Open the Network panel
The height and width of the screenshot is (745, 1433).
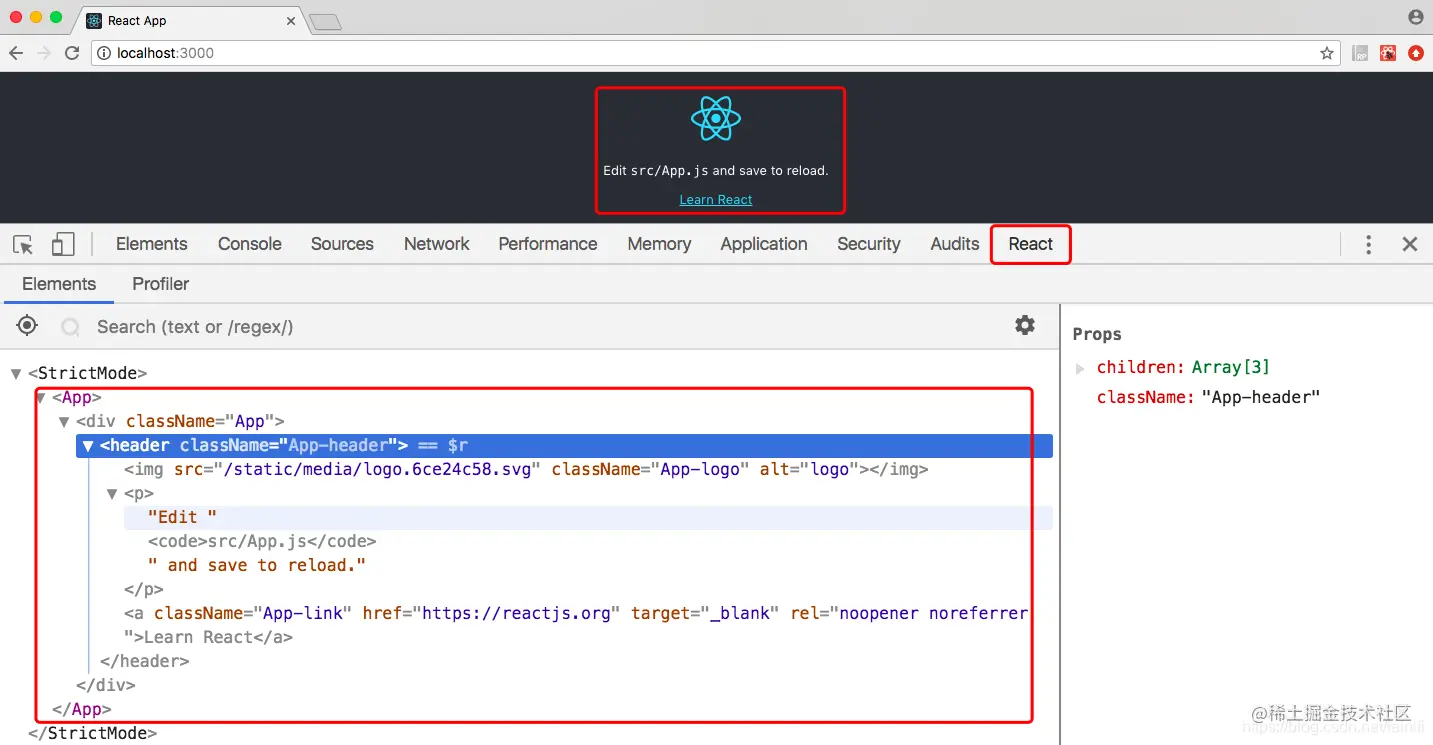click(437, 244)
